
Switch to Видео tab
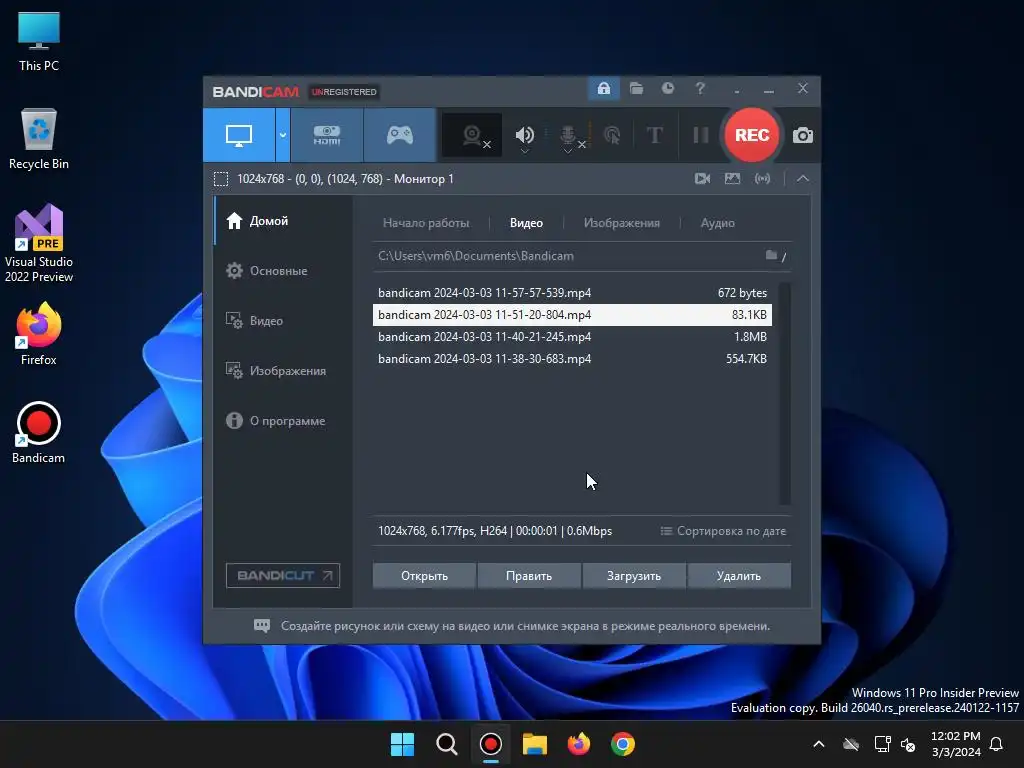click(x=526, y=223)
